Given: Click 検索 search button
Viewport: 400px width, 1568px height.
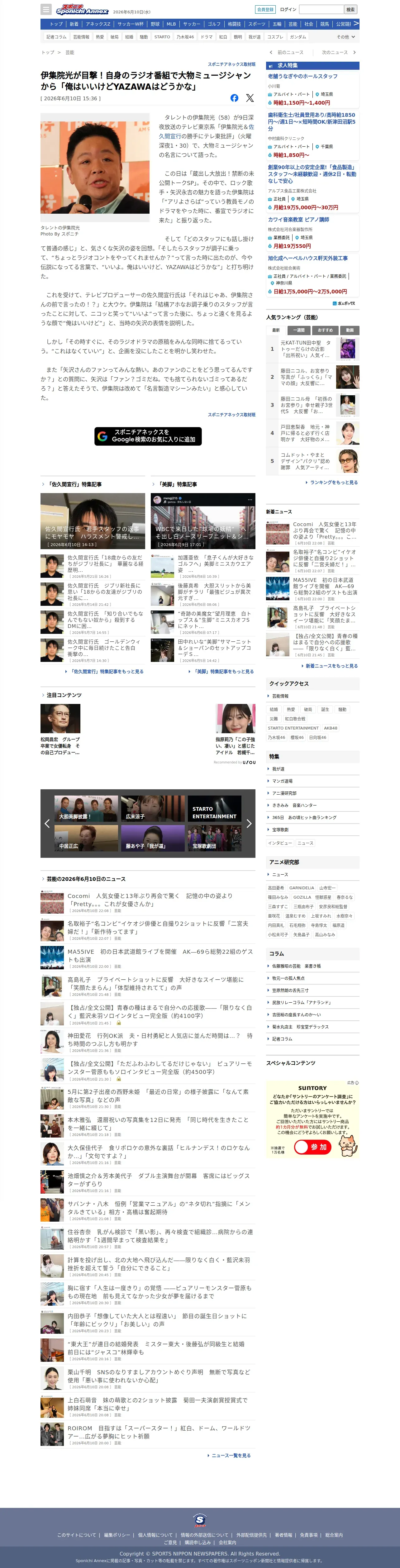Looking at the screenshot, I should click(x=350, y=10).
